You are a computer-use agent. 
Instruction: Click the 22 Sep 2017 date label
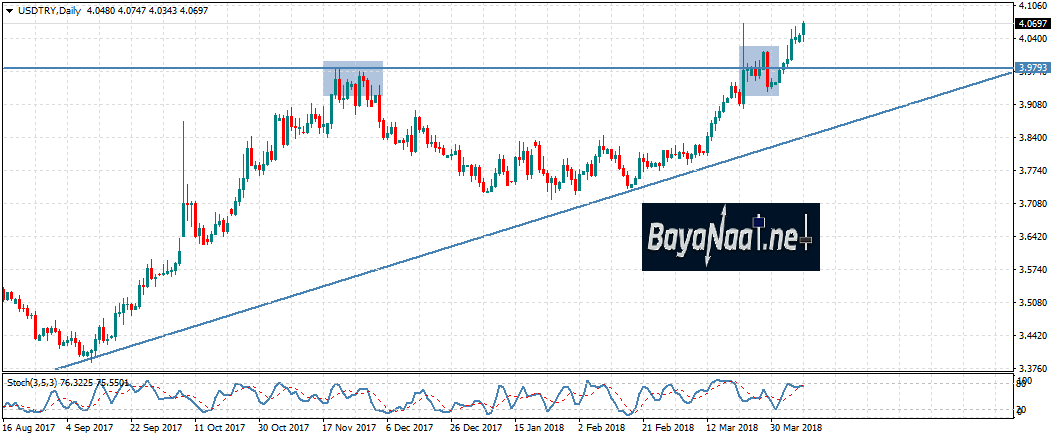coord(155,428)
